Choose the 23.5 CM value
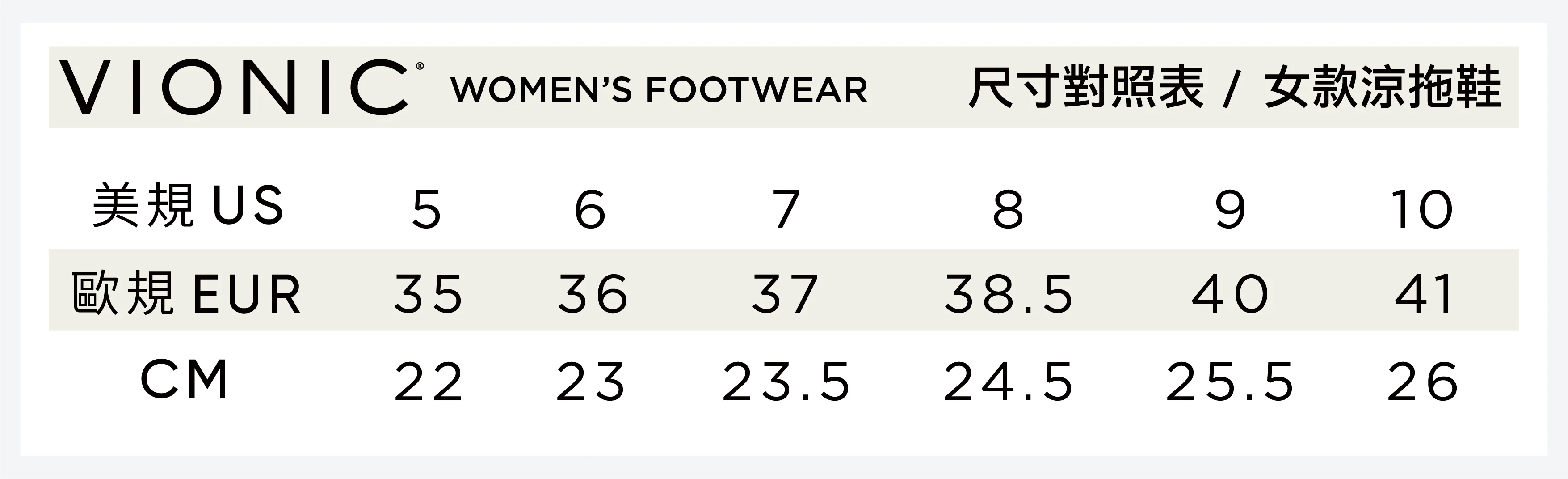The image size is (1568, 479). point(786,382)
